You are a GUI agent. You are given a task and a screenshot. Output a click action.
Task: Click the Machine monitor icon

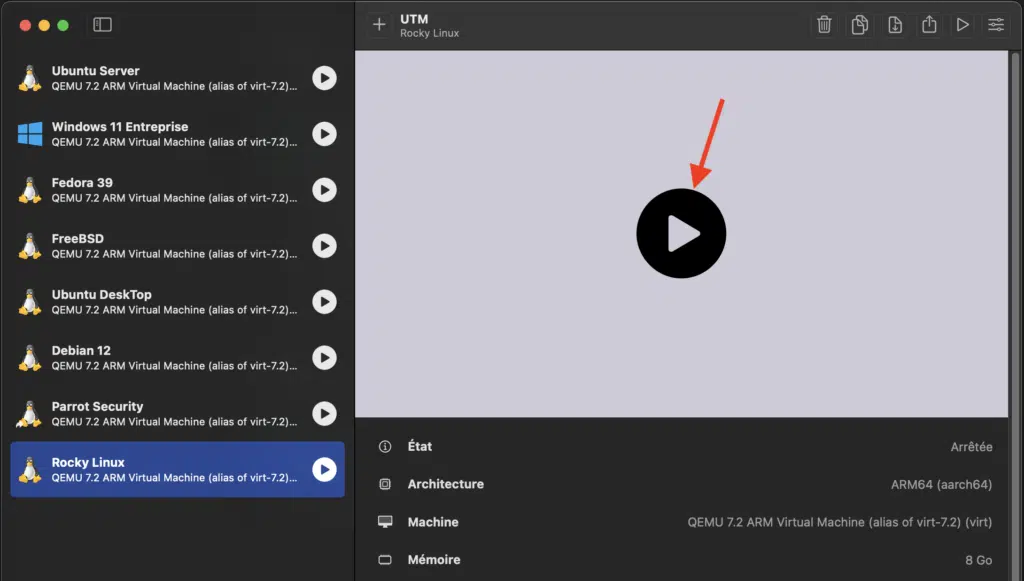pos(385,522)
